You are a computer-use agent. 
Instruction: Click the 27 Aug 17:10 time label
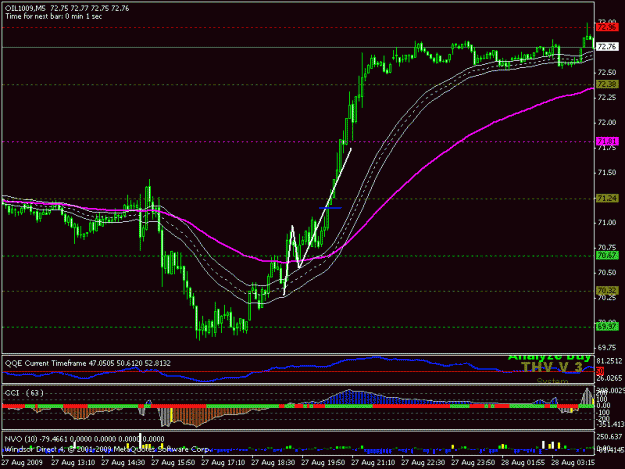(223, 463)
